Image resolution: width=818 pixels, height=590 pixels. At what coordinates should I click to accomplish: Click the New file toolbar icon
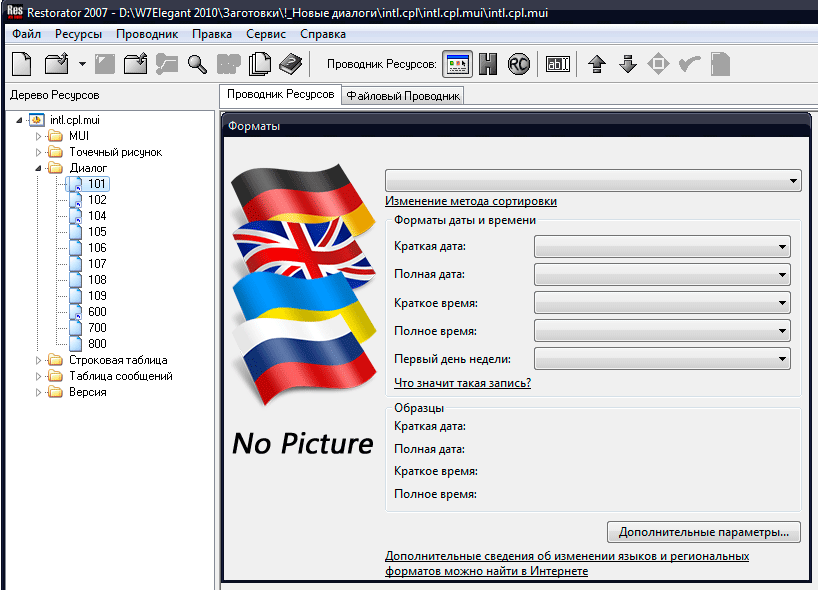point(21,64)
